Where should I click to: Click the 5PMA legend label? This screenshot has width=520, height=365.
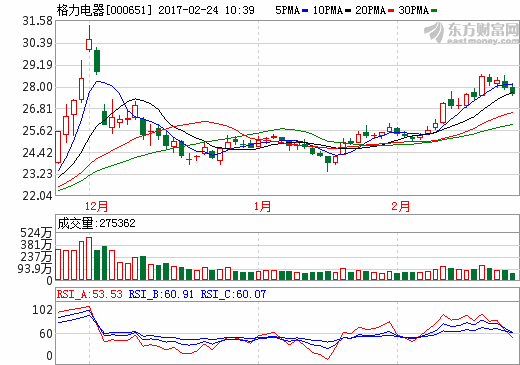(288, 11)
